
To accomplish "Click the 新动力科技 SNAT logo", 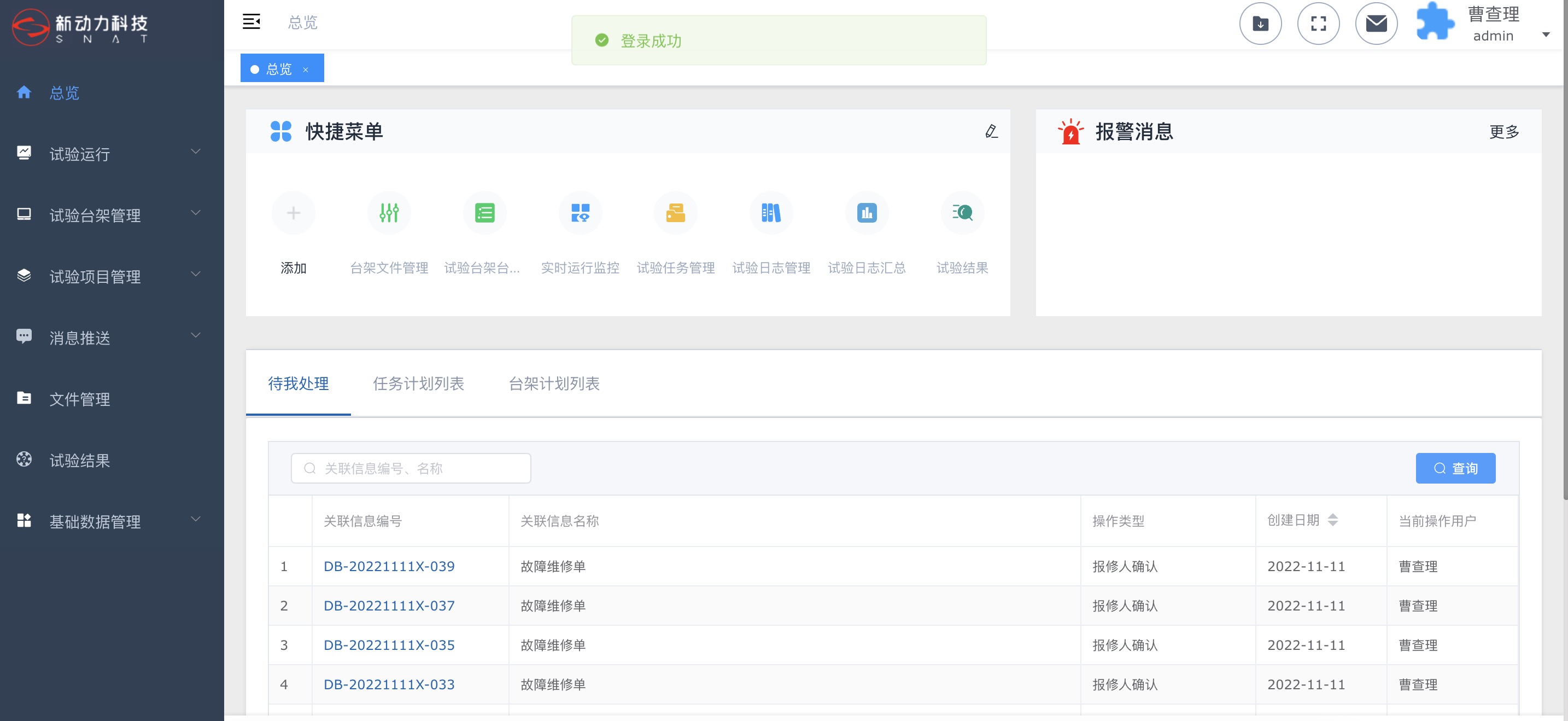I will coord(80,27).
